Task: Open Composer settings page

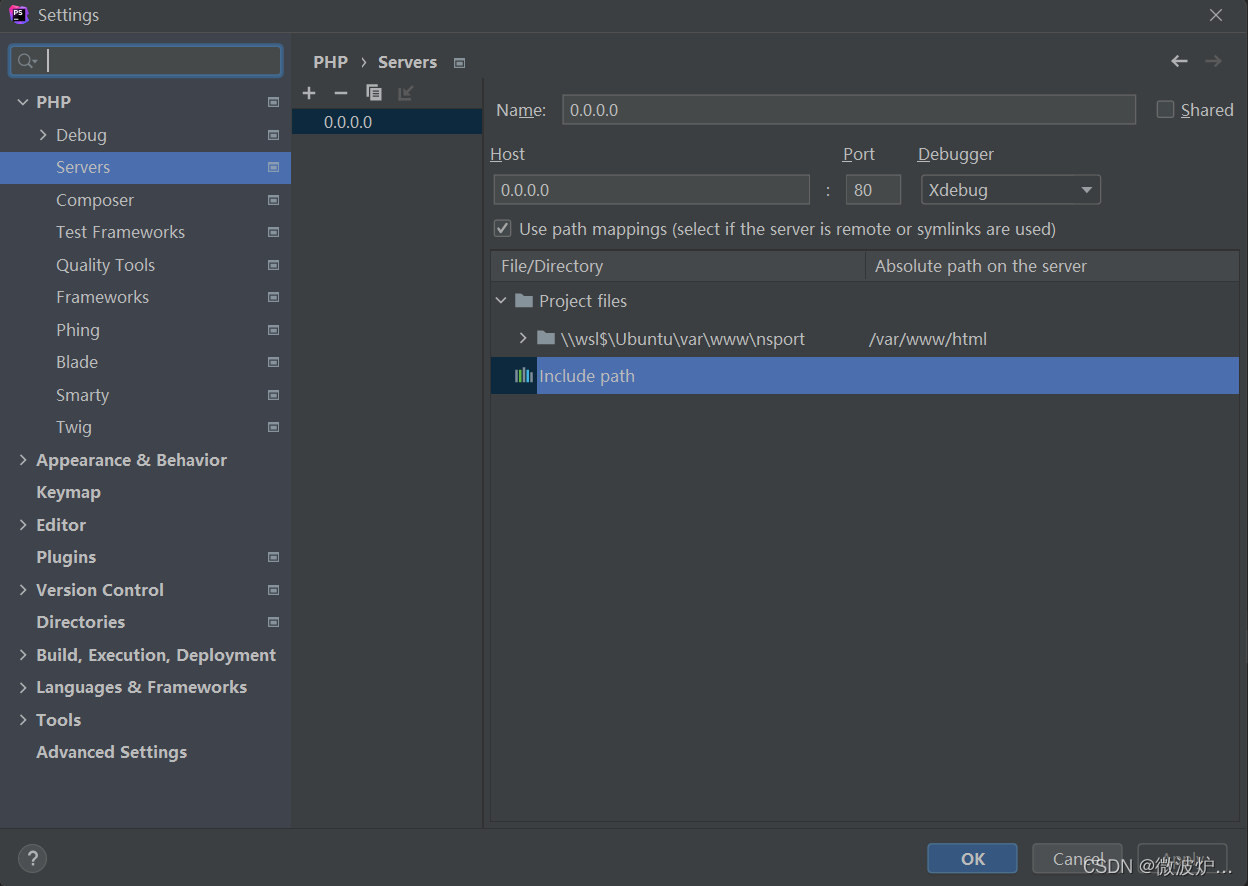Action: [95, 200]
